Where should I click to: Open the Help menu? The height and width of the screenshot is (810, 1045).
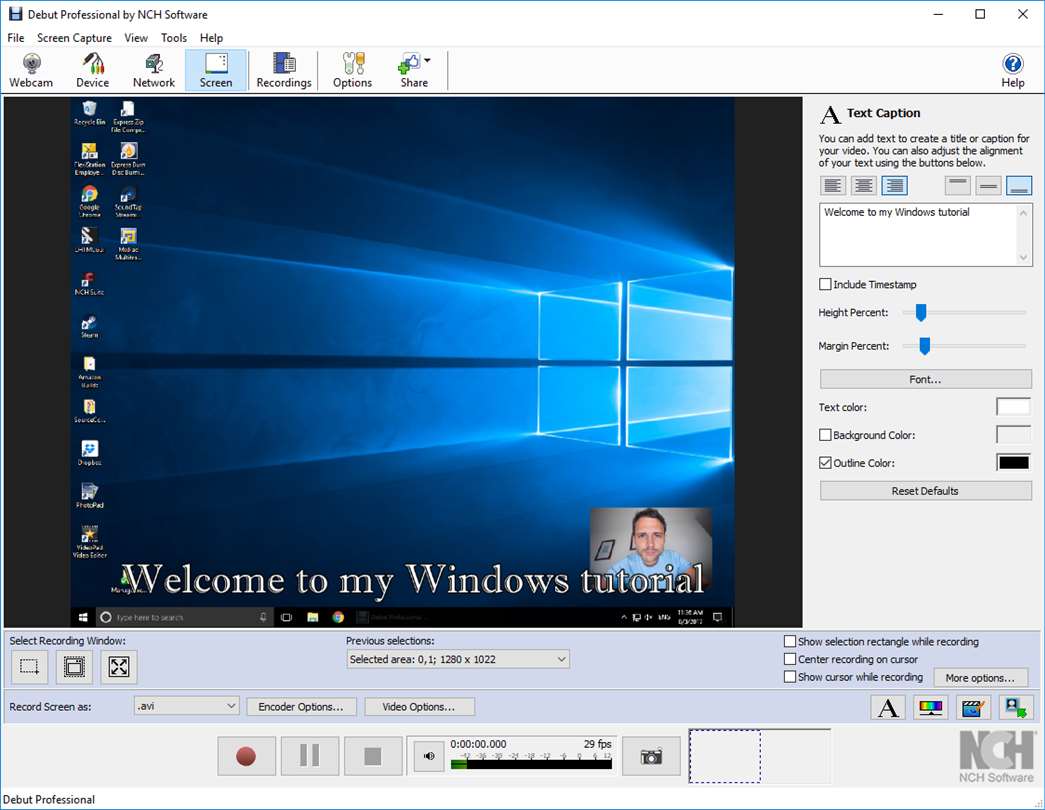click(211, 38)
